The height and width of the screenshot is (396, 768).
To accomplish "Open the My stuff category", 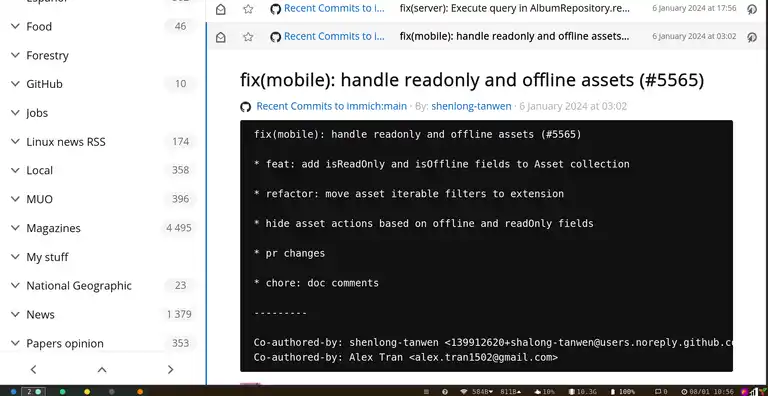I will click(48, 257).
